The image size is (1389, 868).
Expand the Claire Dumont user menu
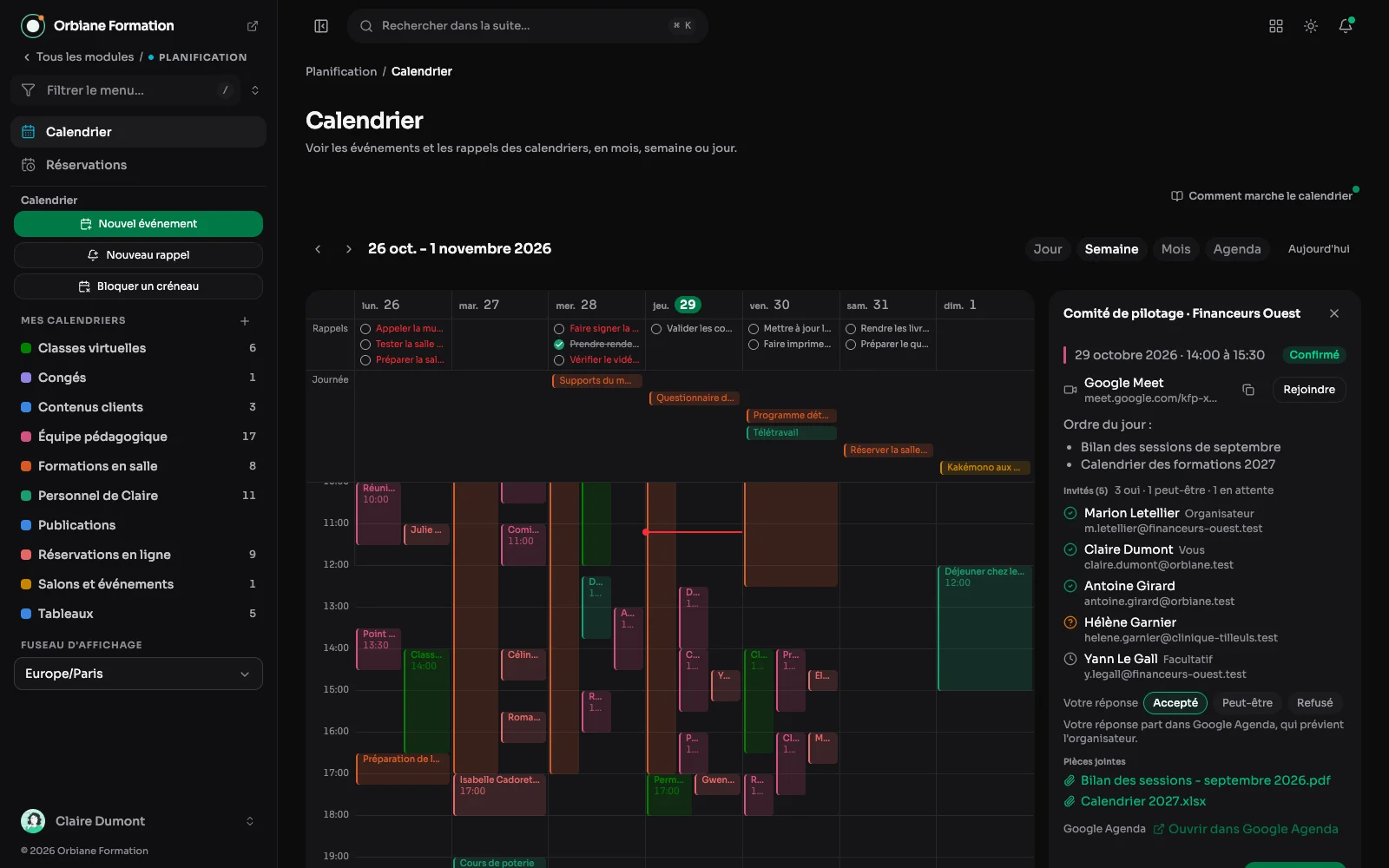click(250, 821)
